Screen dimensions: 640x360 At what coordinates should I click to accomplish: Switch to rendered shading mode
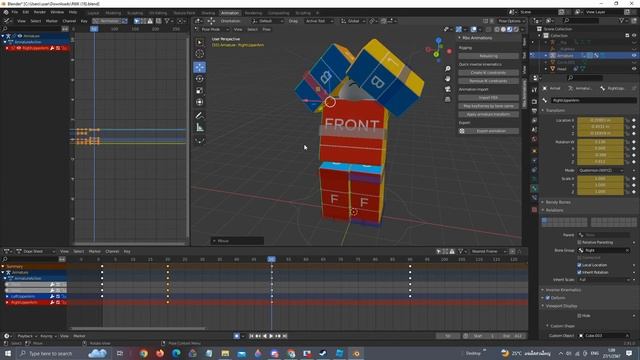(516, 29)
